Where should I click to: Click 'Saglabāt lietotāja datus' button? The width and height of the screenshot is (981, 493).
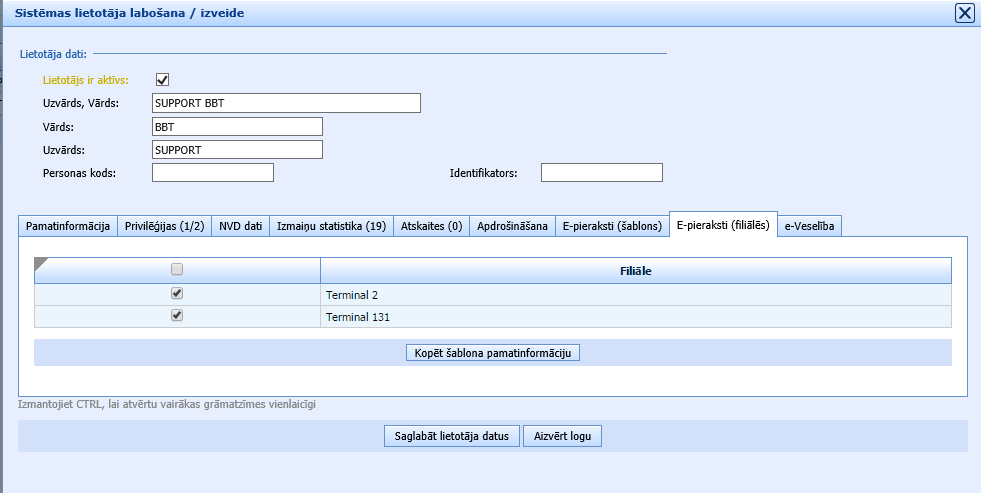(x=451, y=436)
